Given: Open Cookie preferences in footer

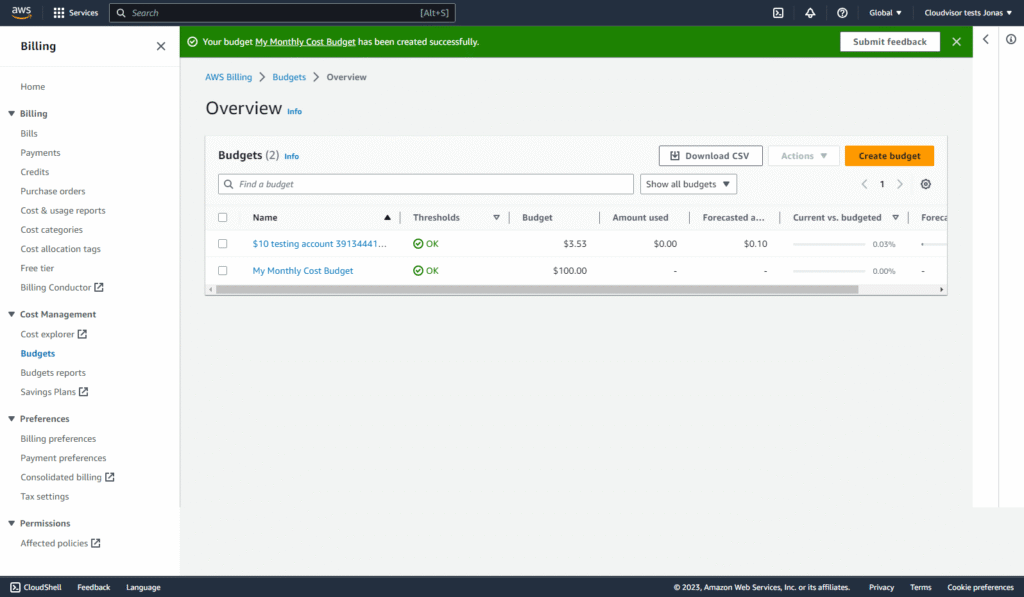Looking at the screenshot, I should click(x=980, y=587).
